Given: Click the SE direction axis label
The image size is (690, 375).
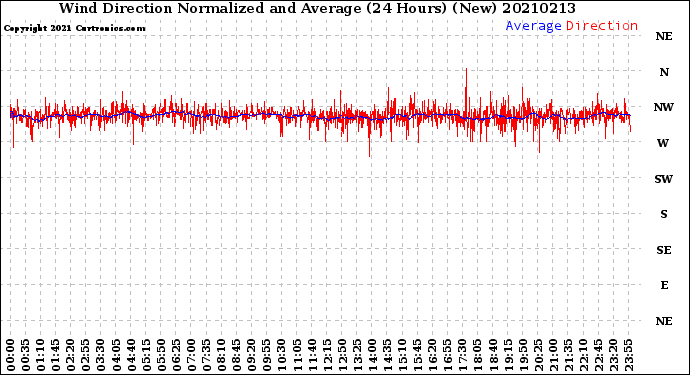Looking at the screenshot, I should click(664, 250).
